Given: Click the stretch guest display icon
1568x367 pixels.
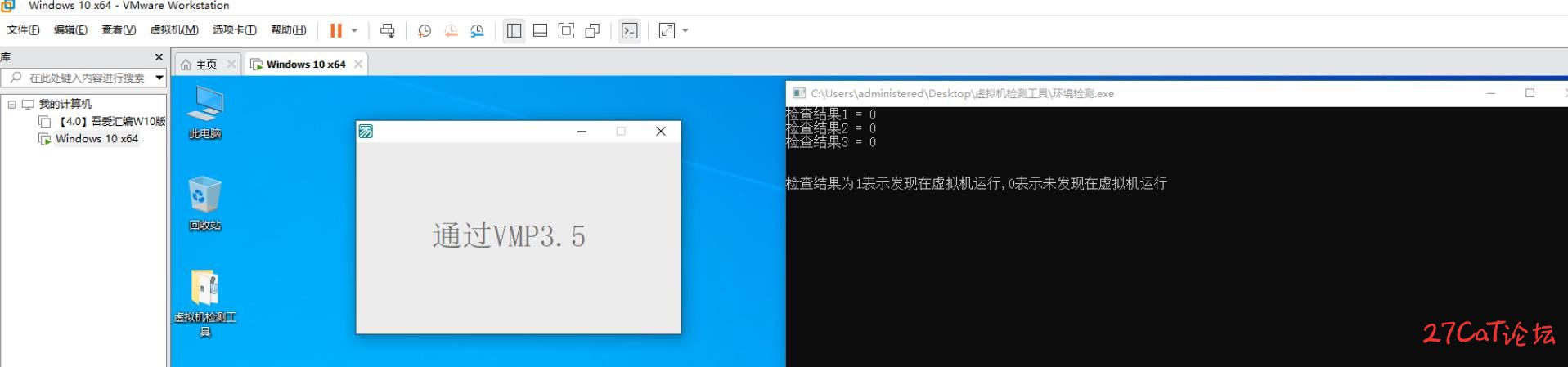Looking at the screenshot, I should (x=667, y=30).
